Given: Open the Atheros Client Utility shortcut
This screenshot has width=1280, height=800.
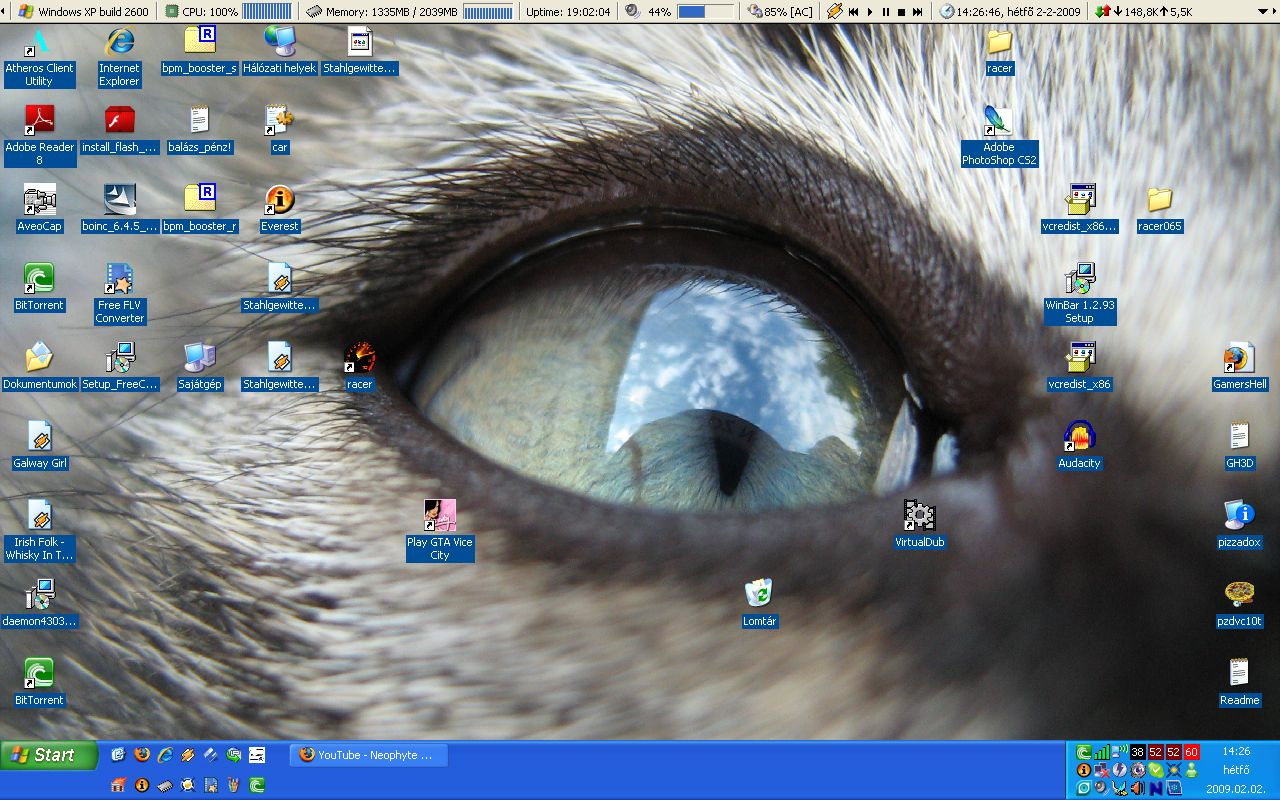Looking at the screenshot, I should click(39, 58).
